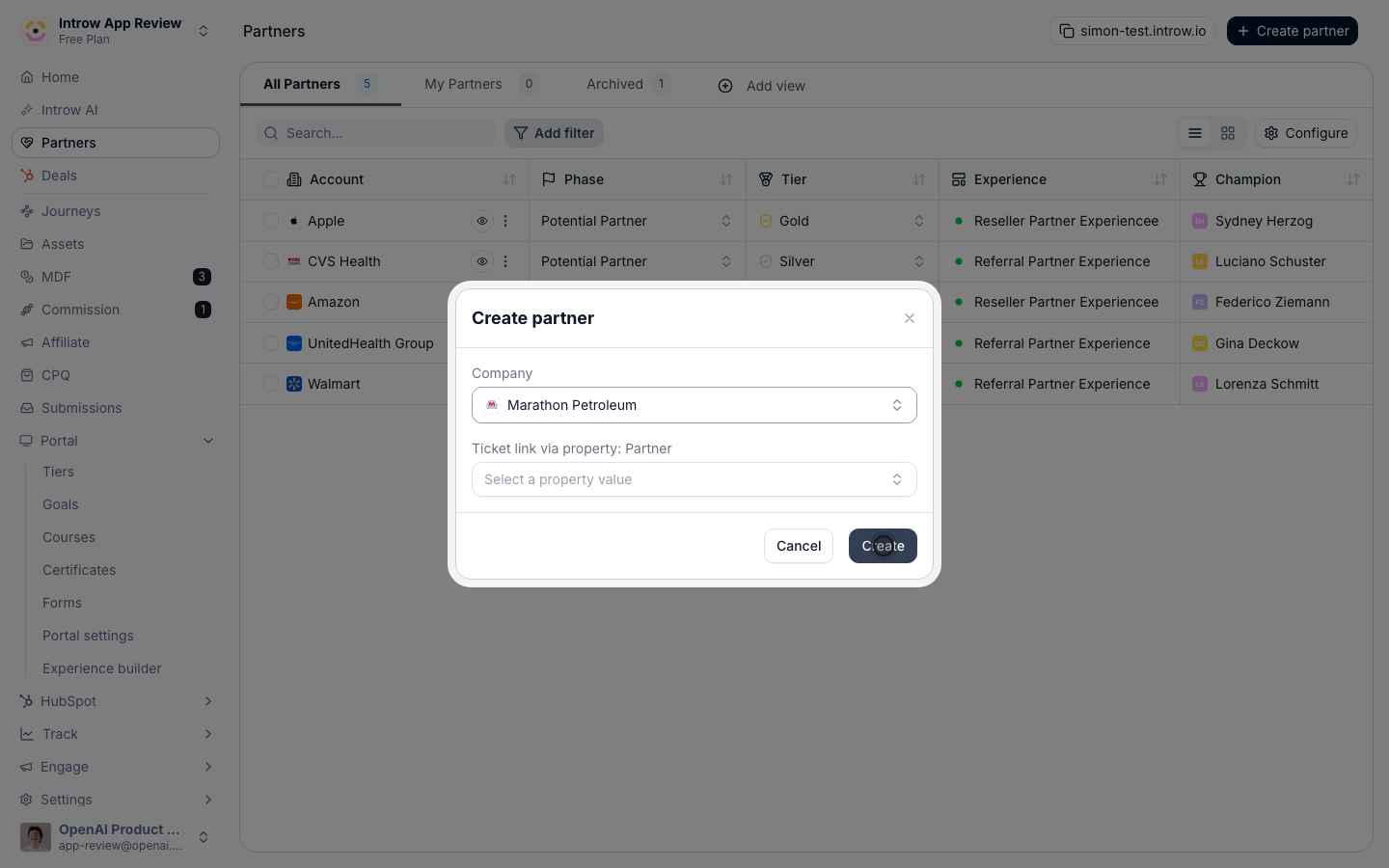
Task: Open the three-dot menu for Apple
Action: (505, 221)
